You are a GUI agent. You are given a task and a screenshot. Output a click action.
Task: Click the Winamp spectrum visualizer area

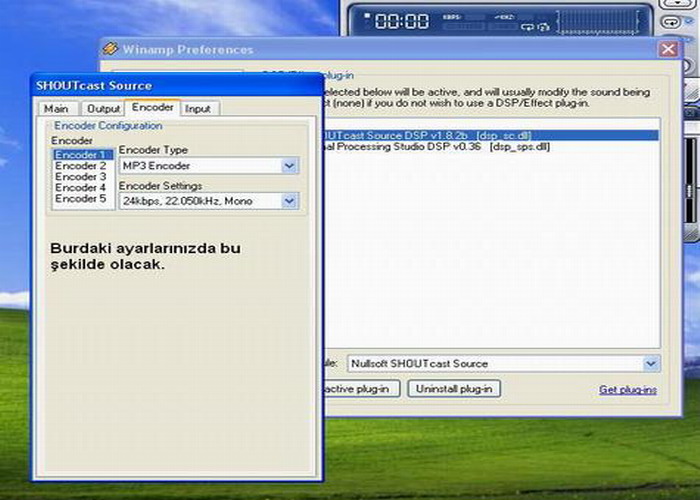click(600, 22)
